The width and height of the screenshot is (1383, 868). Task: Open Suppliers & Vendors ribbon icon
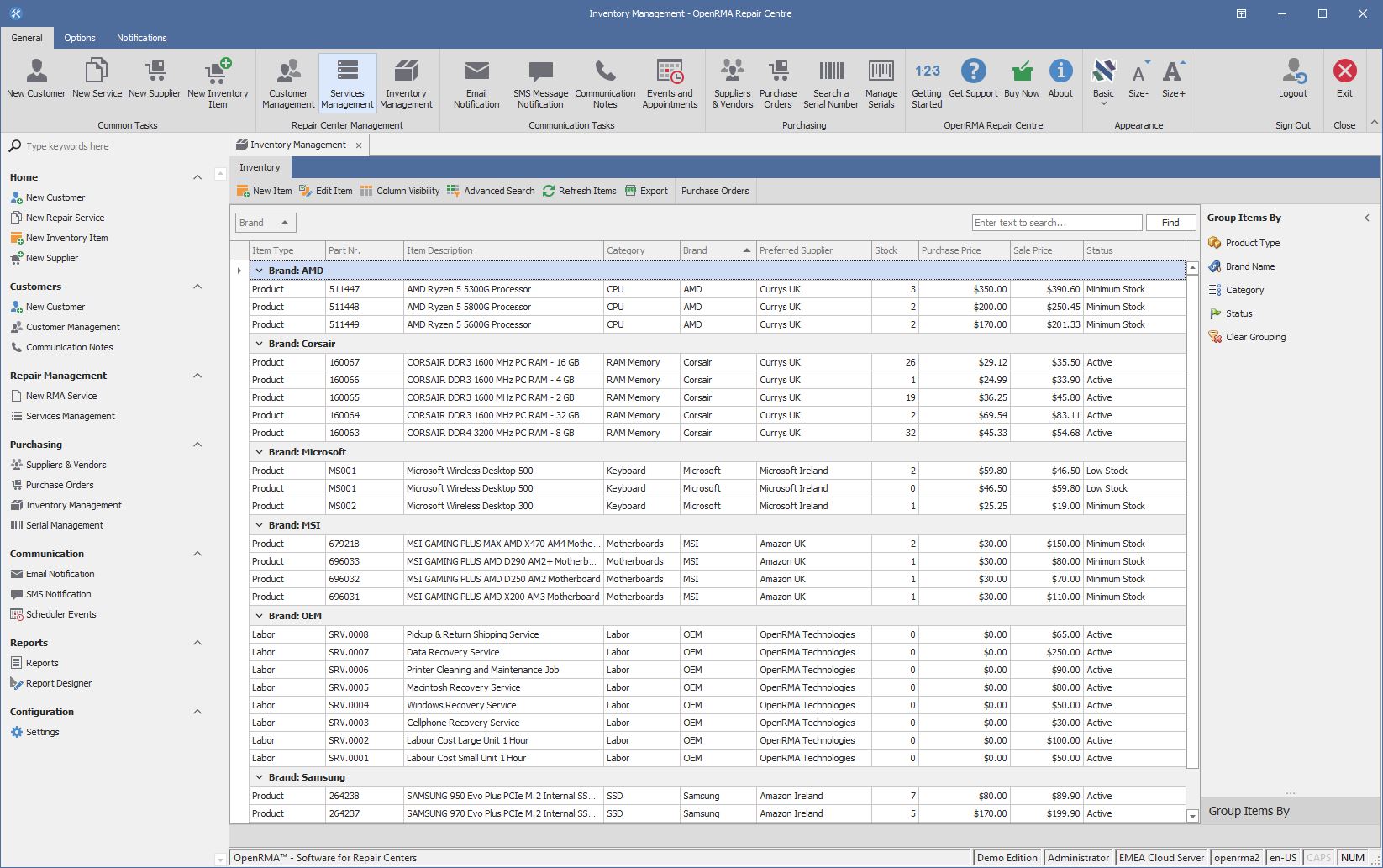(733, 83)
